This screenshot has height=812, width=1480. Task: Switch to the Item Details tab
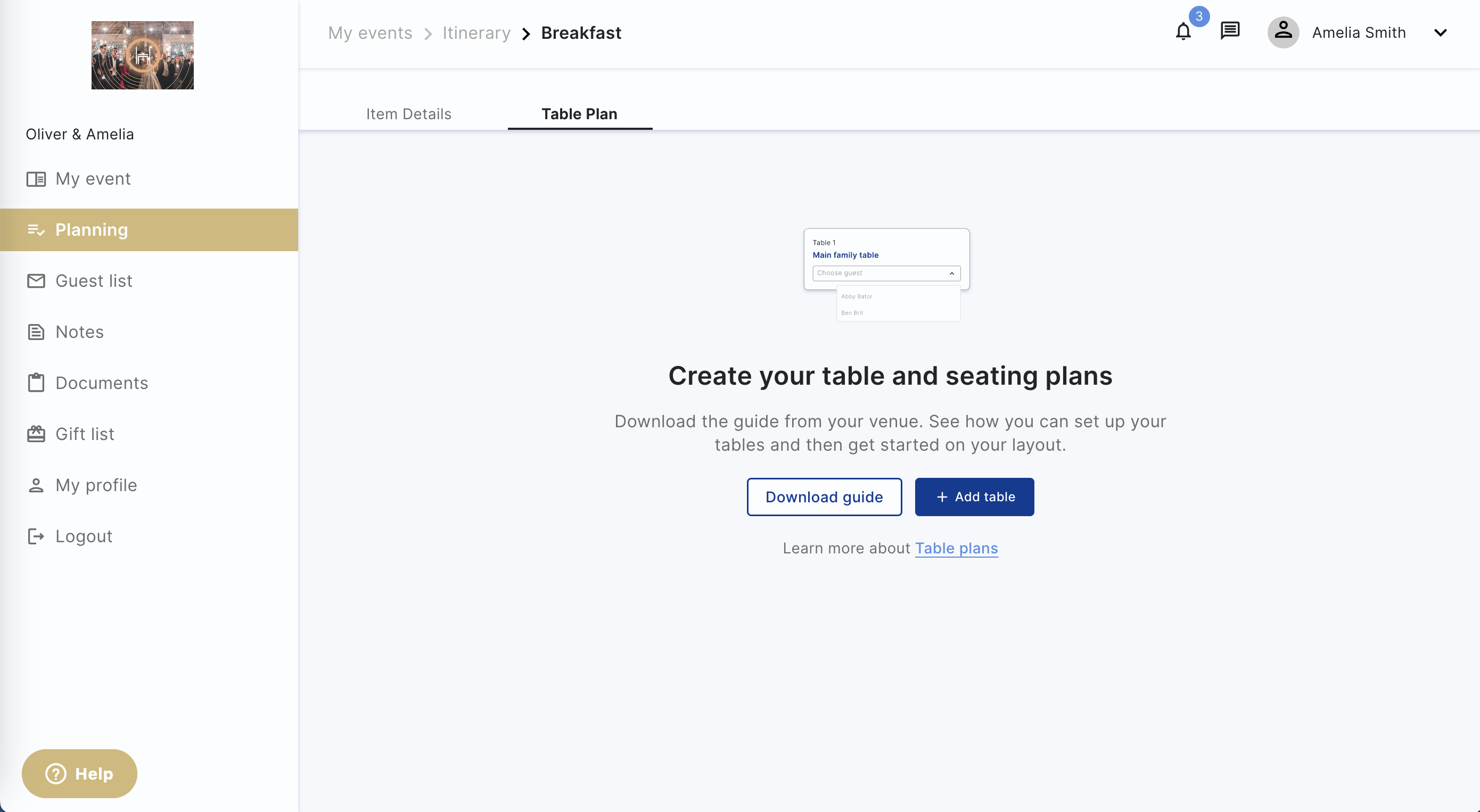click(x=408, y=114)
